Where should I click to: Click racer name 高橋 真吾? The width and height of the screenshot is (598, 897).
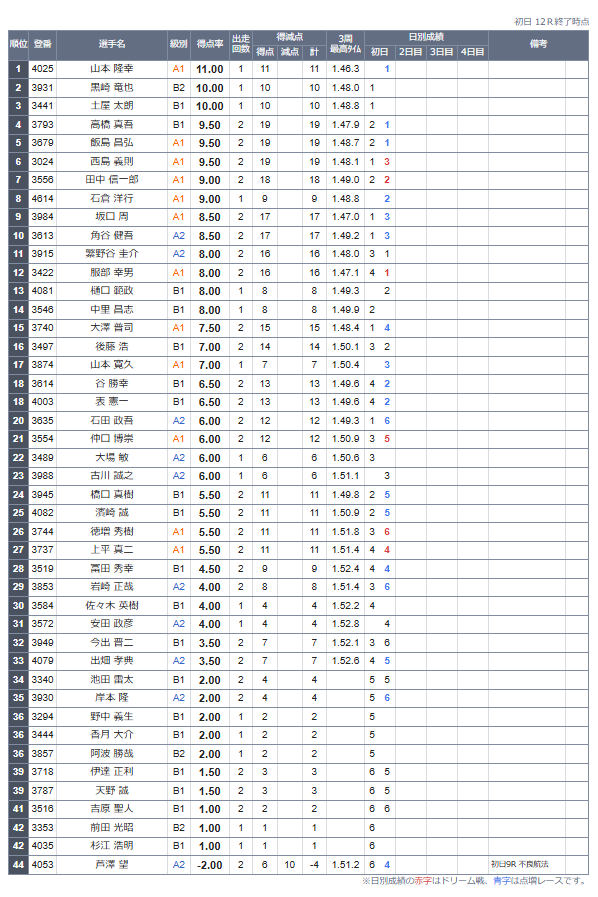click(112, 125)
